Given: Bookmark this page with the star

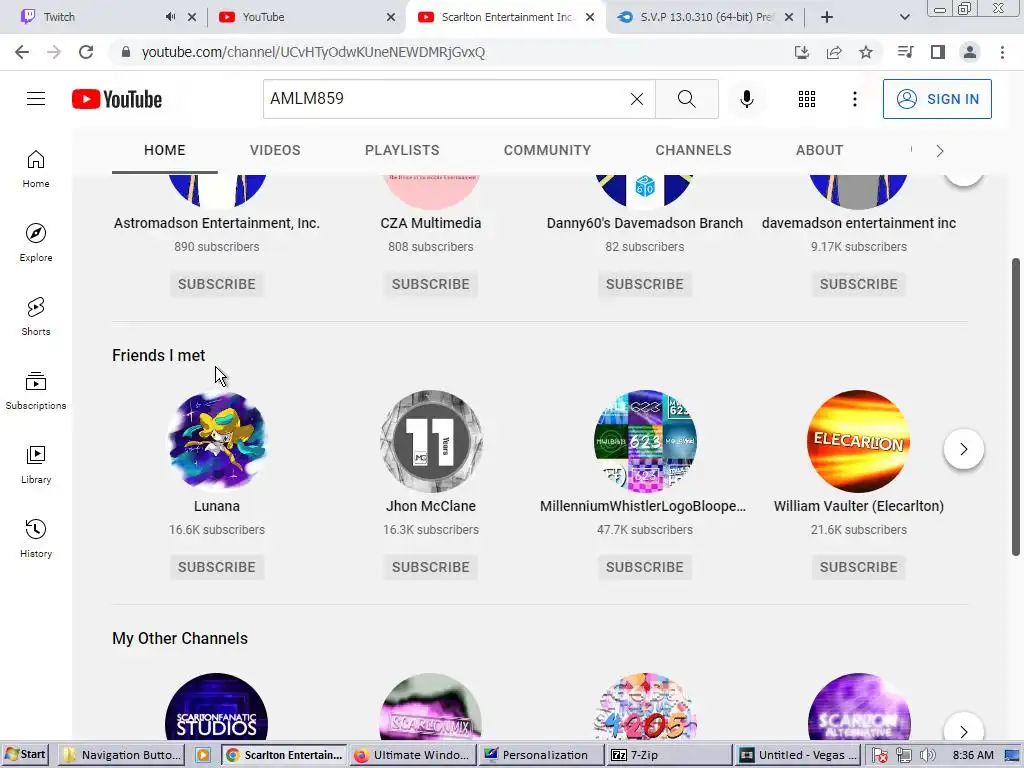Looking at the screenshot, I should point(865,52).
